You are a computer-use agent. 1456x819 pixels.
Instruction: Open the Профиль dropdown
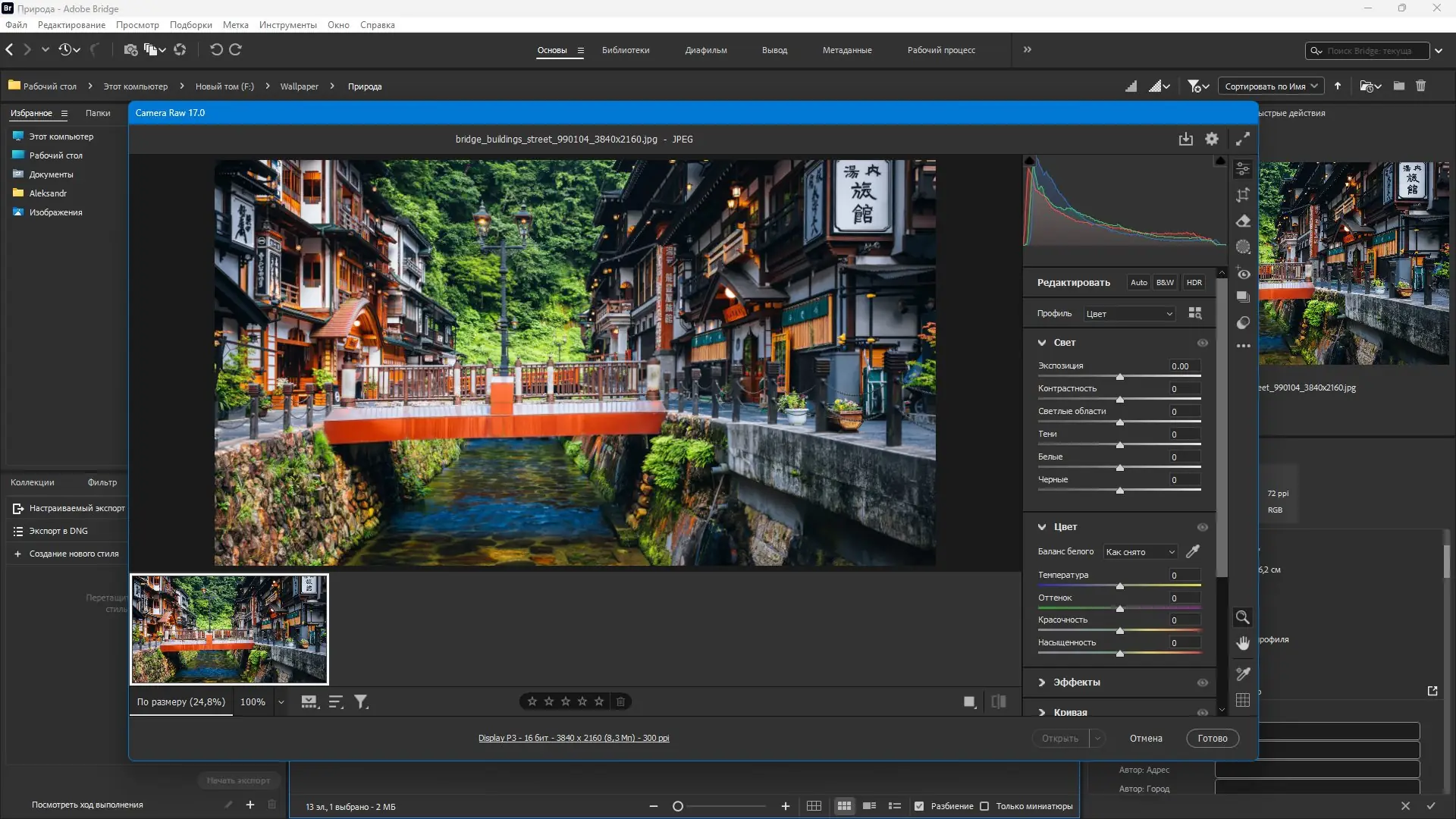1128,313
